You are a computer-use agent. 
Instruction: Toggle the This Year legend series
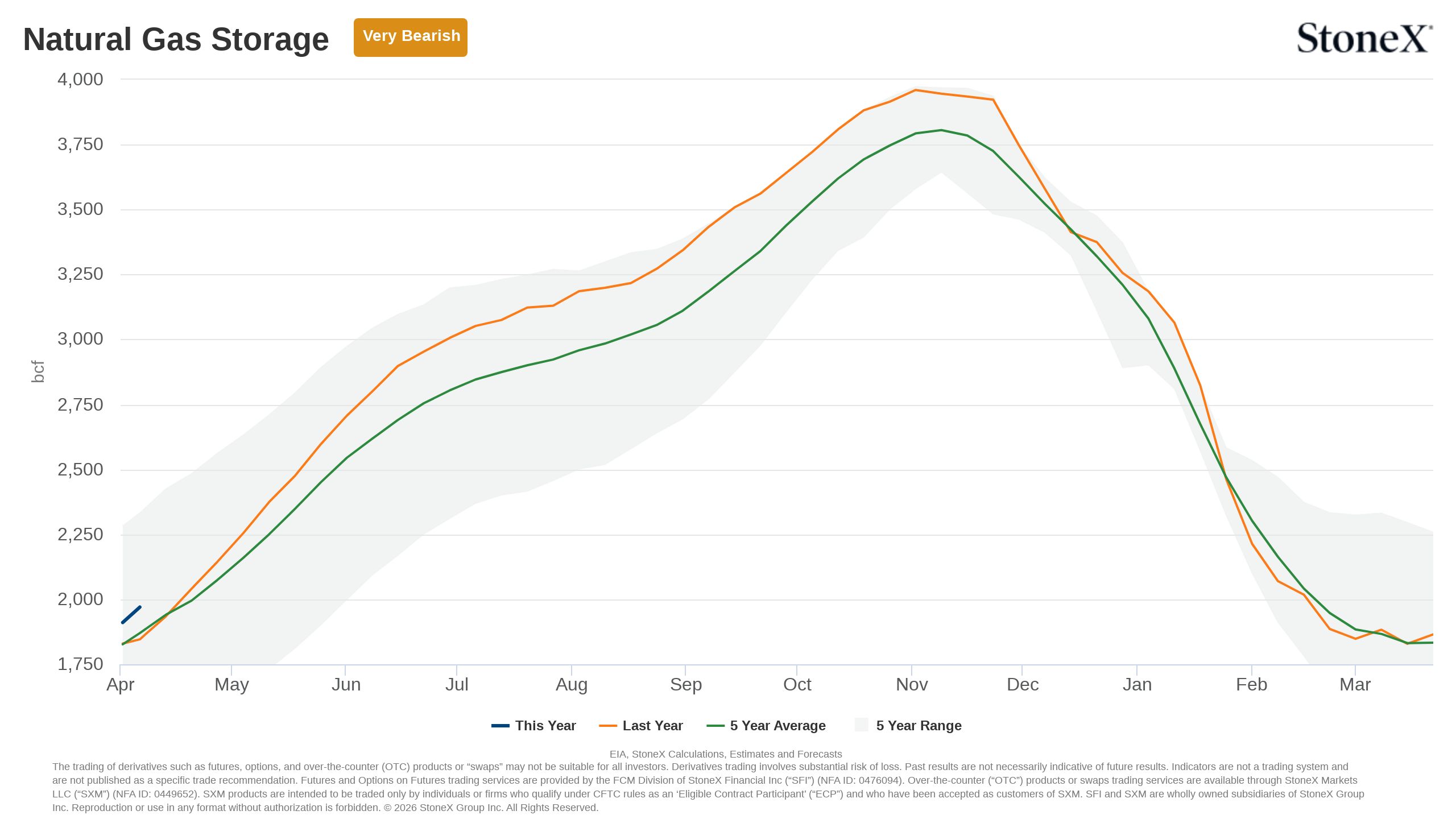533,726
